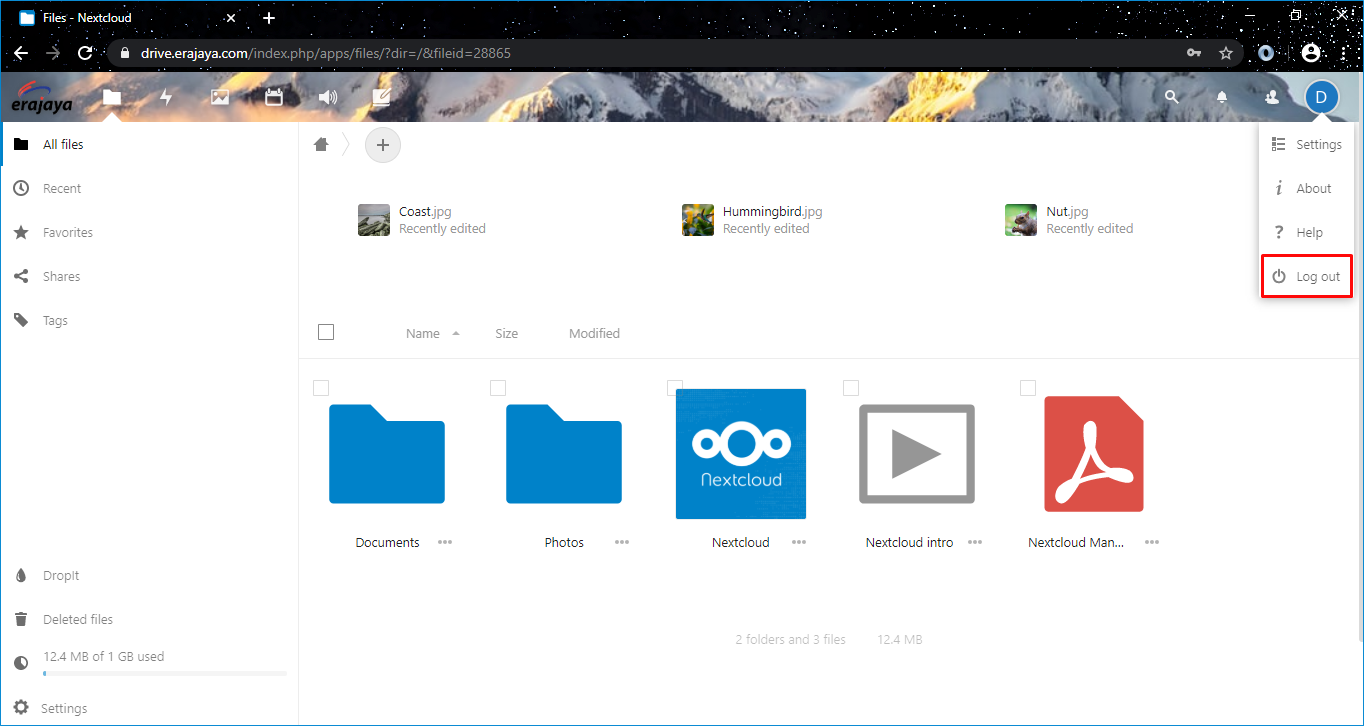The width and height of the screenshot is (1364, 726).
Task: Click the plus new file button
Action: click(x=382, y=145)
